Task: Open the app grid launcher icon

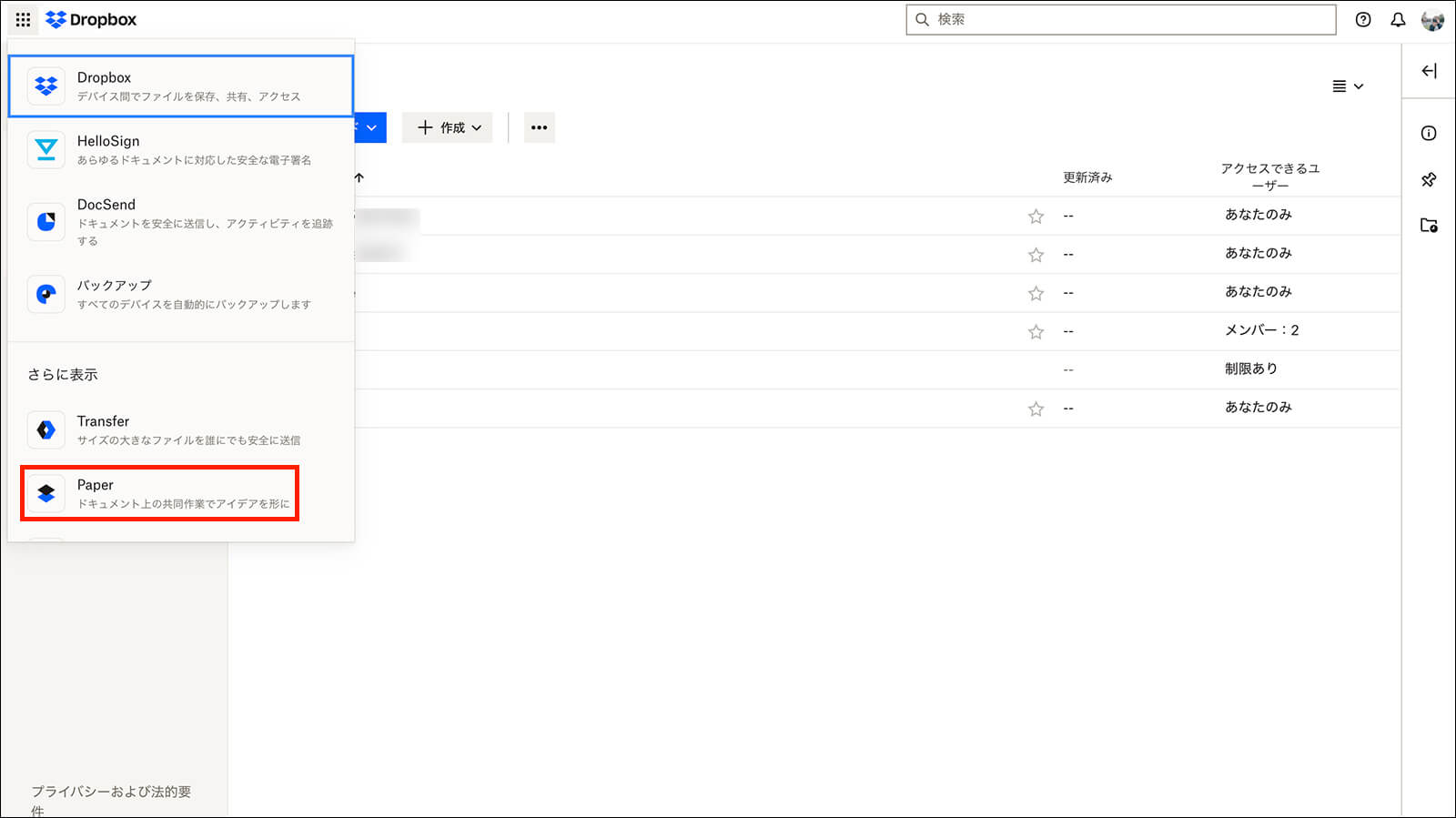Action: (x=23, y=19)
